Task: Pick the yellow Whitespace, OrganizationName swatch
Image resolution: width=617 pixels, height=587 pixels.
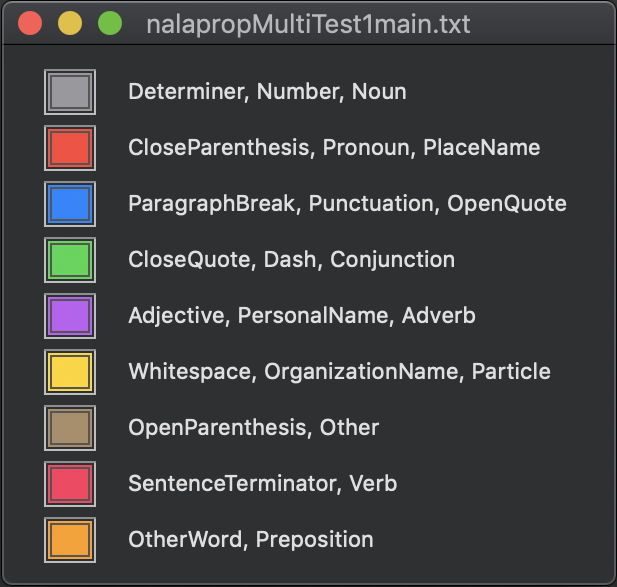Action: (x=69, y=372)
